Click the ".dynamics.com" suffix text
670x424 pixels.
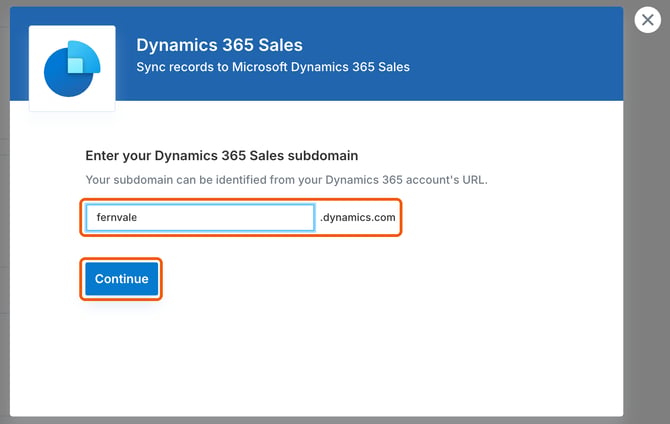pyautogui.click(x=358, y=217)
